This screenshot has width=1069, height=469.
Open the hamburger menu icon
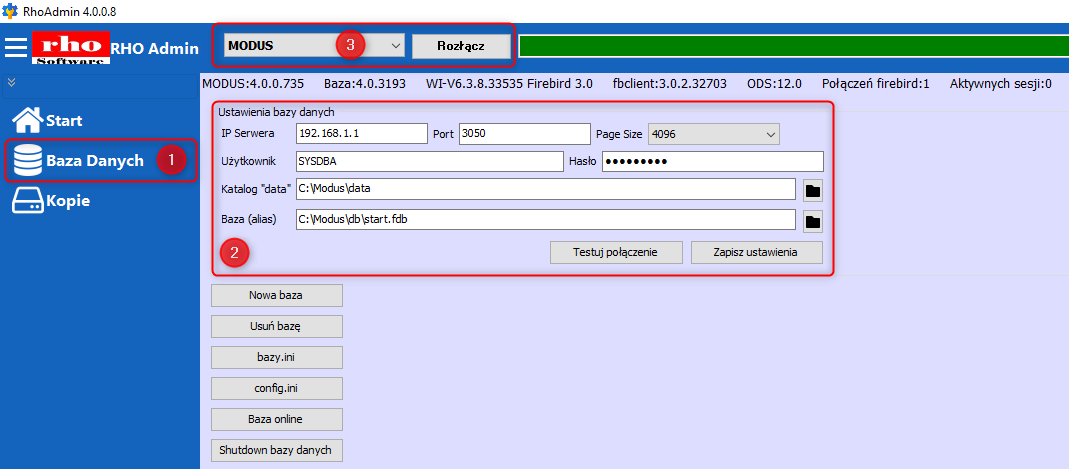[15, 47]
